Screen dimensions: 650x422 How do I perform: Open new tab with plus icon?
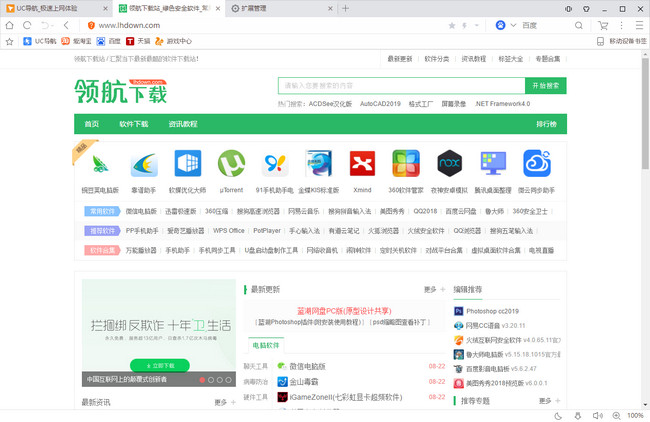point(345,8)
